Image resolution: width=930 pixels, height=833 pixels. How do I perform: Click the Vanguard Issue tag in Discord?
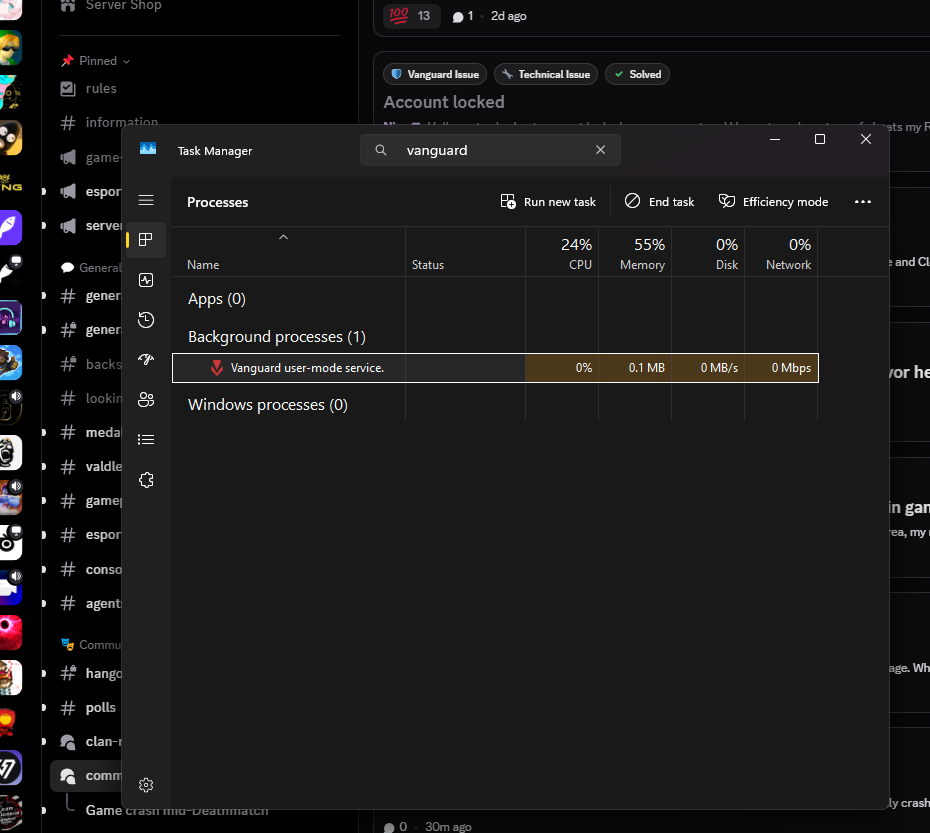pyautogui.click(x=435, y=74)
